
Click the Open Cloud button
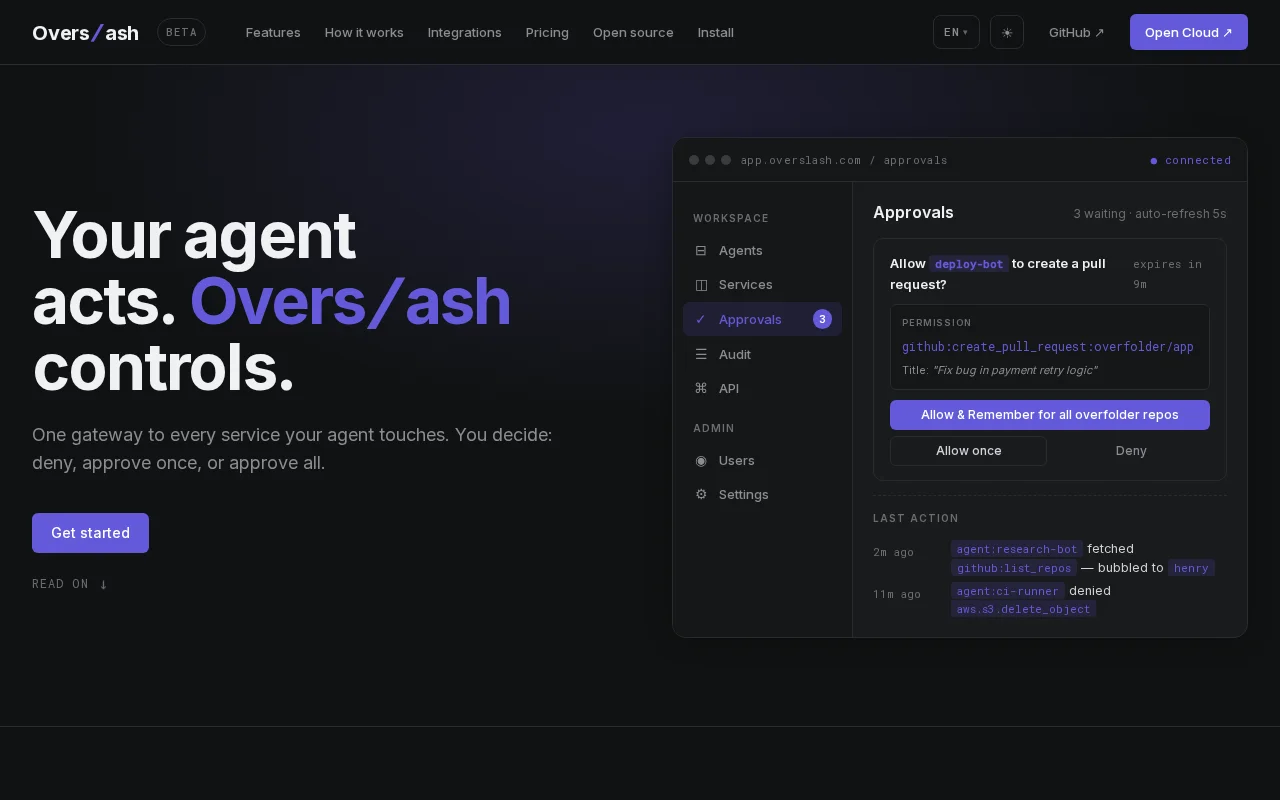1189,32
